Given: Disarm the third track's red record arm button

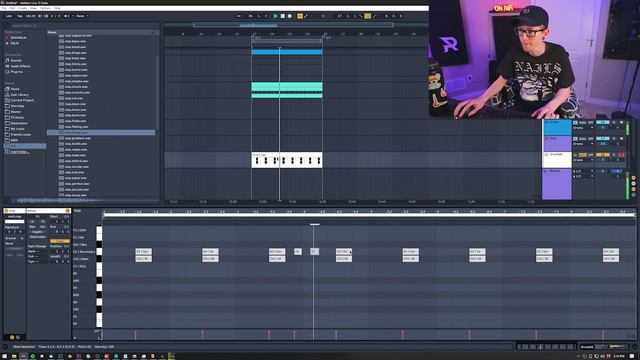Looking at the screenshot, I should pyautogui.click(x=622, y=155).
